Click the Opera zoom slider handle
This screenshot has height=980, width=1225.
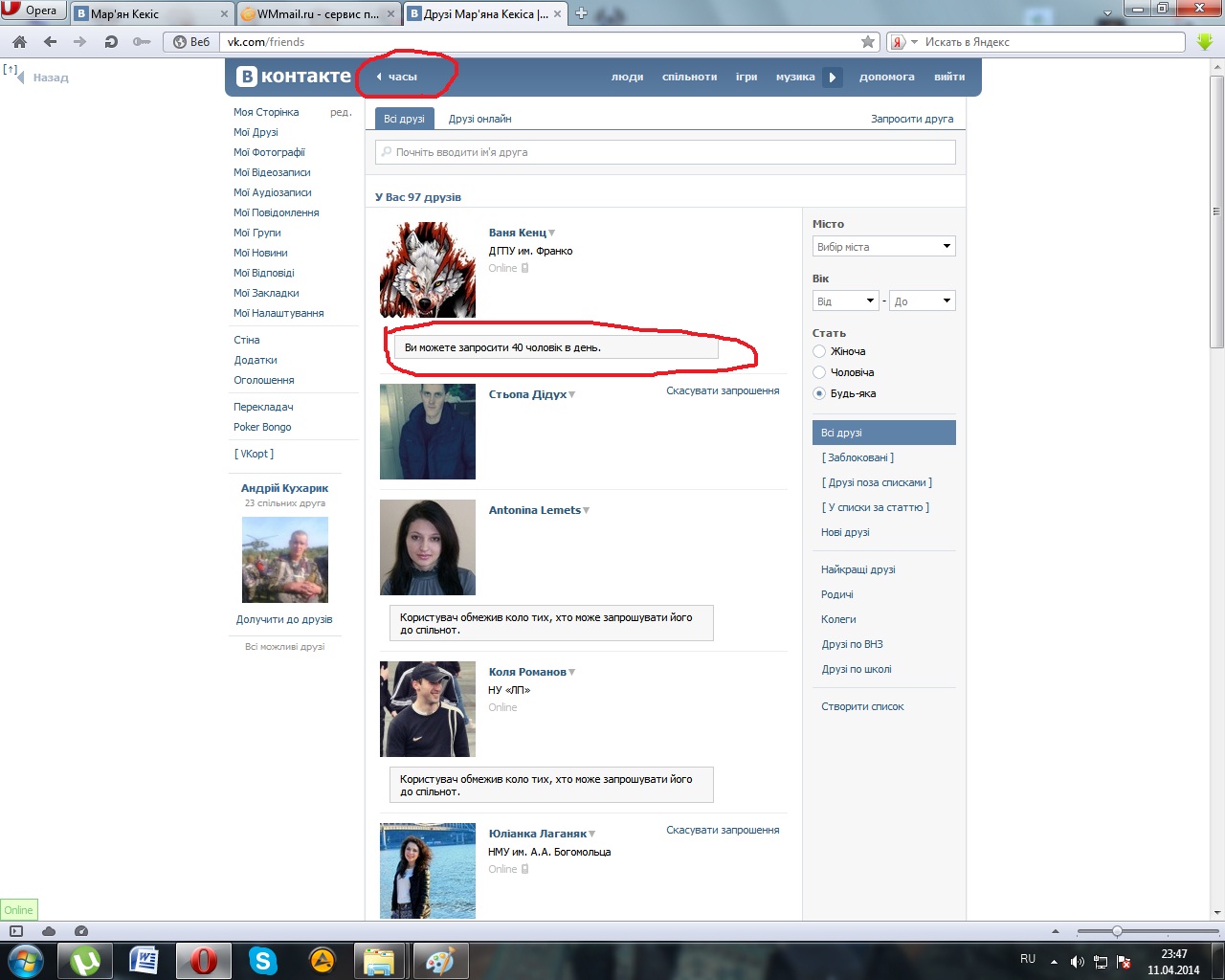tap(1117, 931)
